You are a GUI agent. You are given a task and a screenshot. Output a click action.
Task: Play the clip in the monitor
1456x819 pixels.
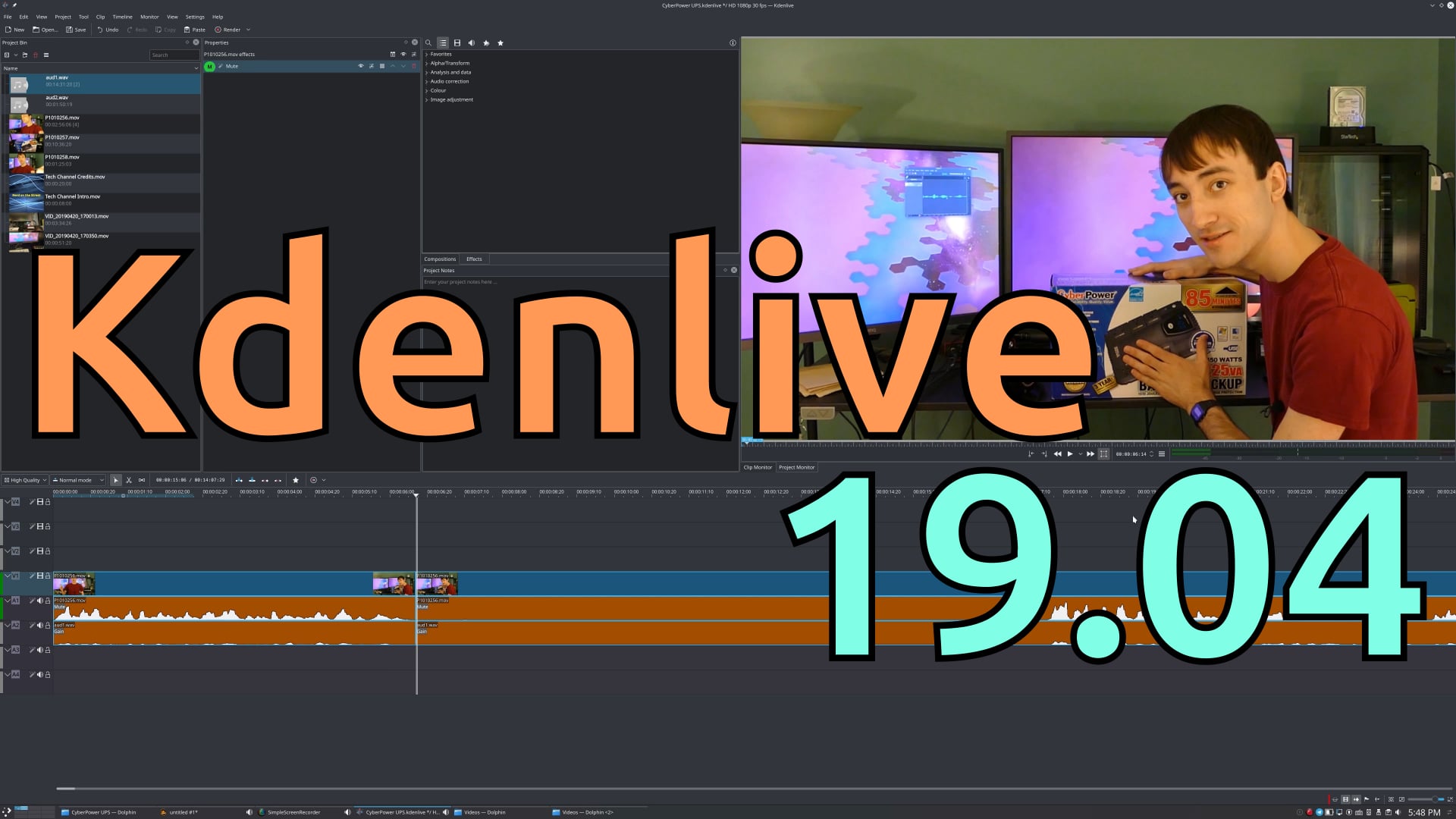pos(1070,454)
